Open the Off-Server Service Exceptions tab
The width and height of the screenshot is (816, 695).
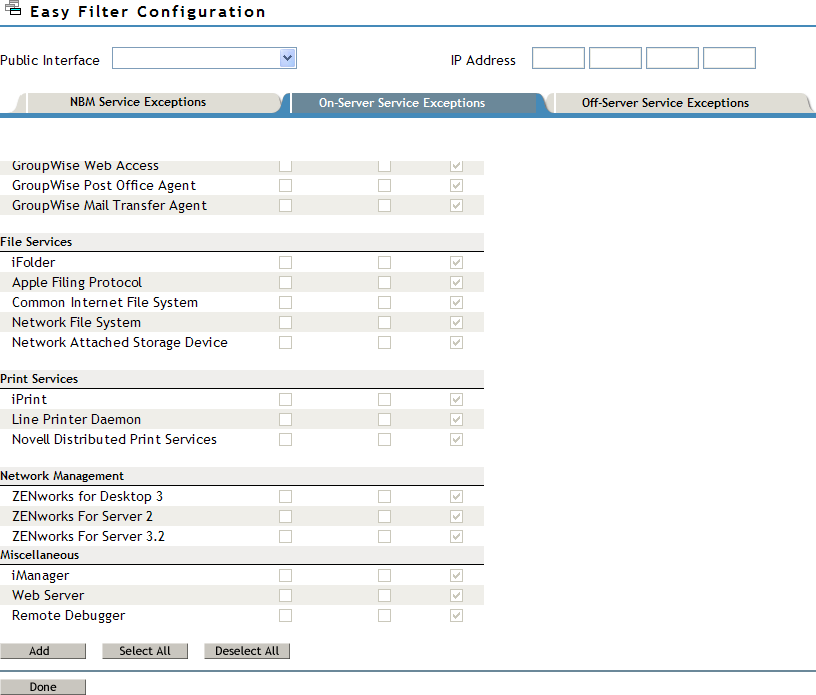point(665,103)
